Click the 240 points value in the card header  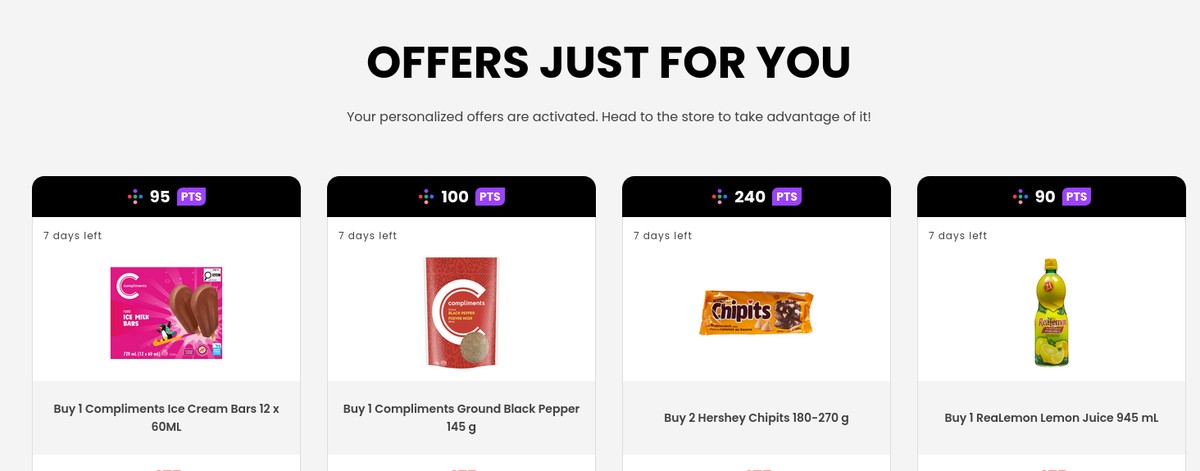pyautogui.click(x=750, y=197)
